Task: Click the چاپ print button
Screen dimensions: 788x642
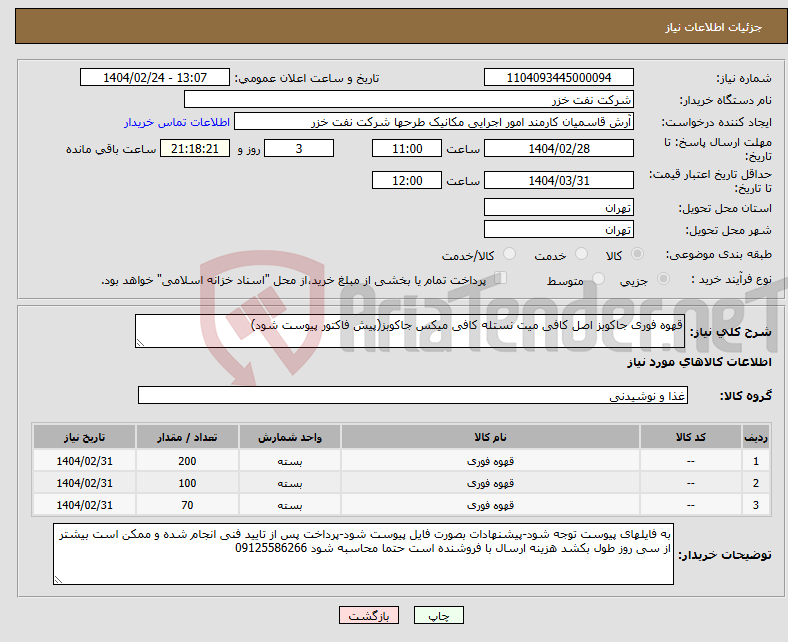Action: pos(439,615)
